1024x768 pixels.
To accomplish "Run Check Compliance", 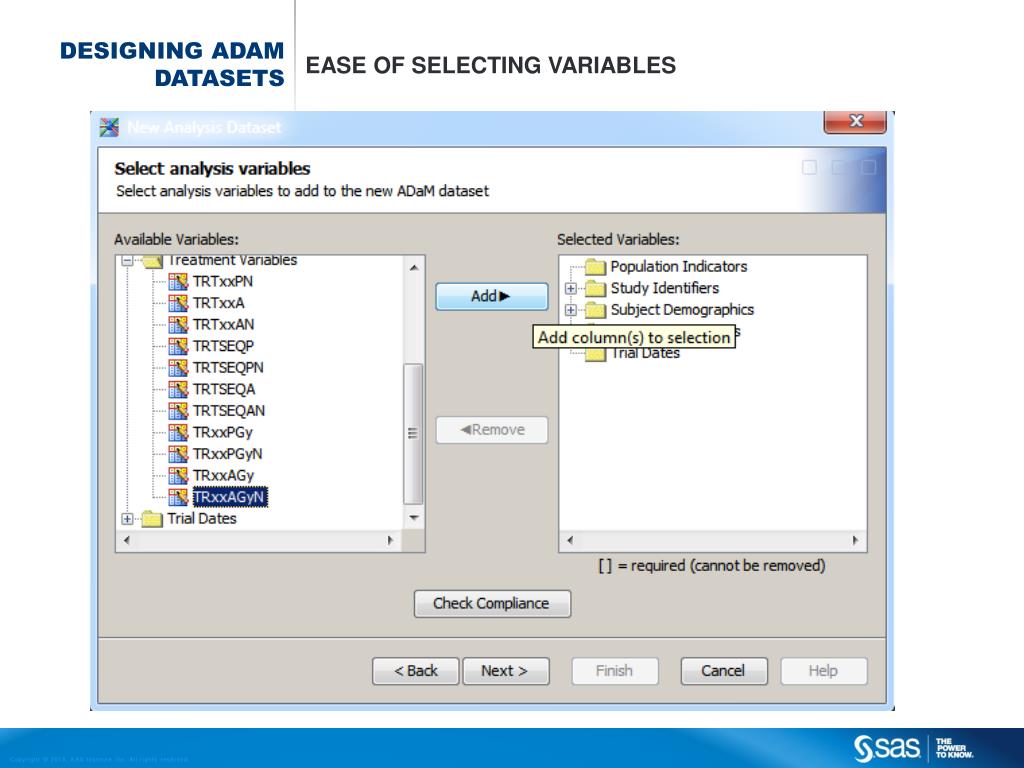I will pyautogui.click(x=491, y=604).
